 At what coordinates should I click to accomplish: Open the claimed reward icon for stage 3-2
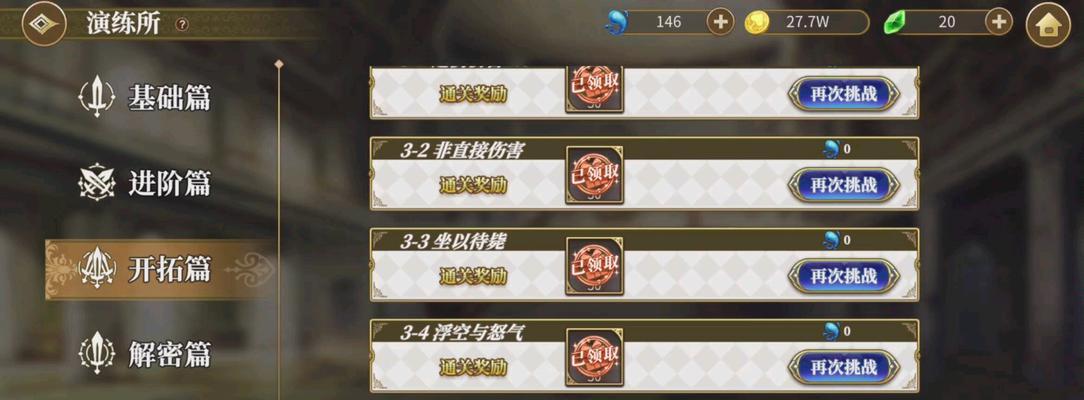595,175
